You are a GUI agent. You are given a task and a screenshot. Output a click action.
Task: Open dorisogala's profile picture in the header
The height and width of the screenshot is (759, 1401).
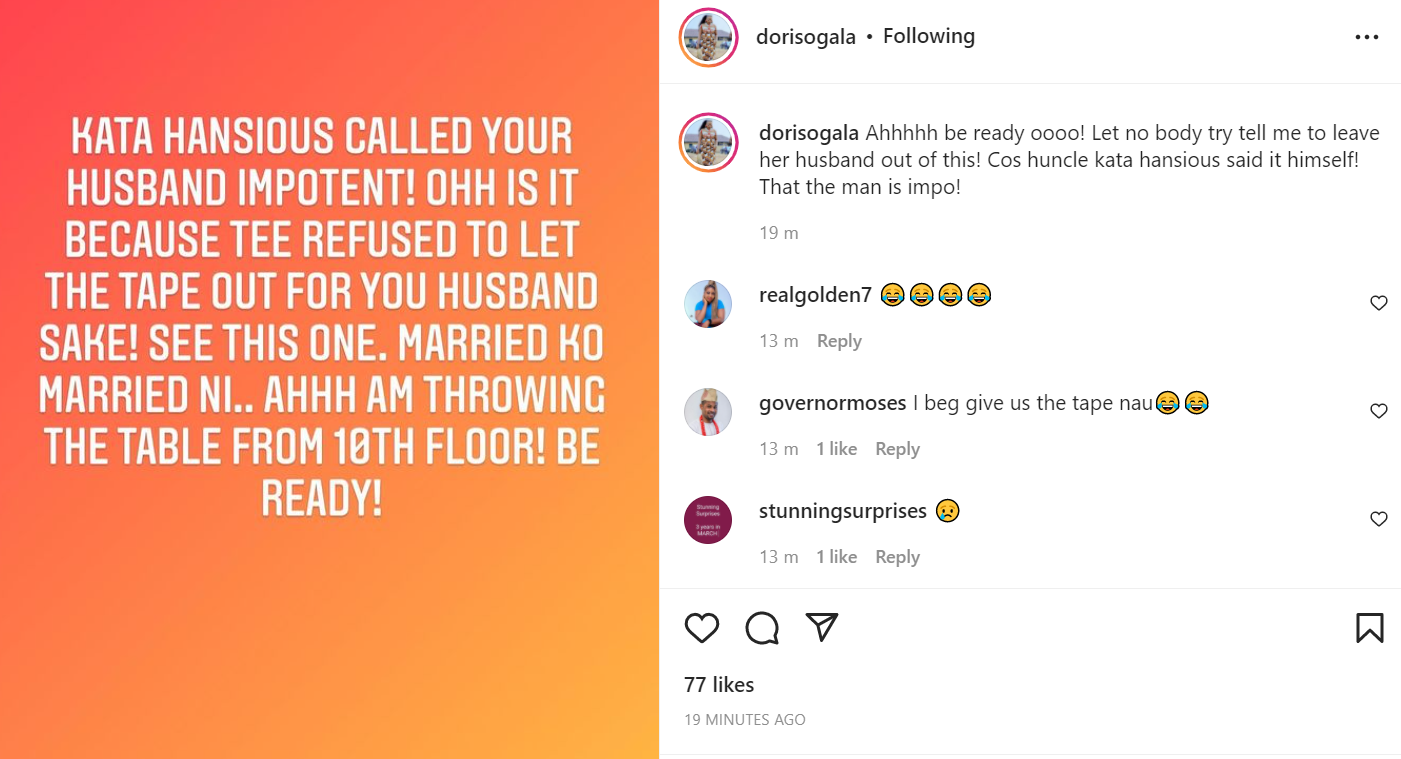(708, 38)
